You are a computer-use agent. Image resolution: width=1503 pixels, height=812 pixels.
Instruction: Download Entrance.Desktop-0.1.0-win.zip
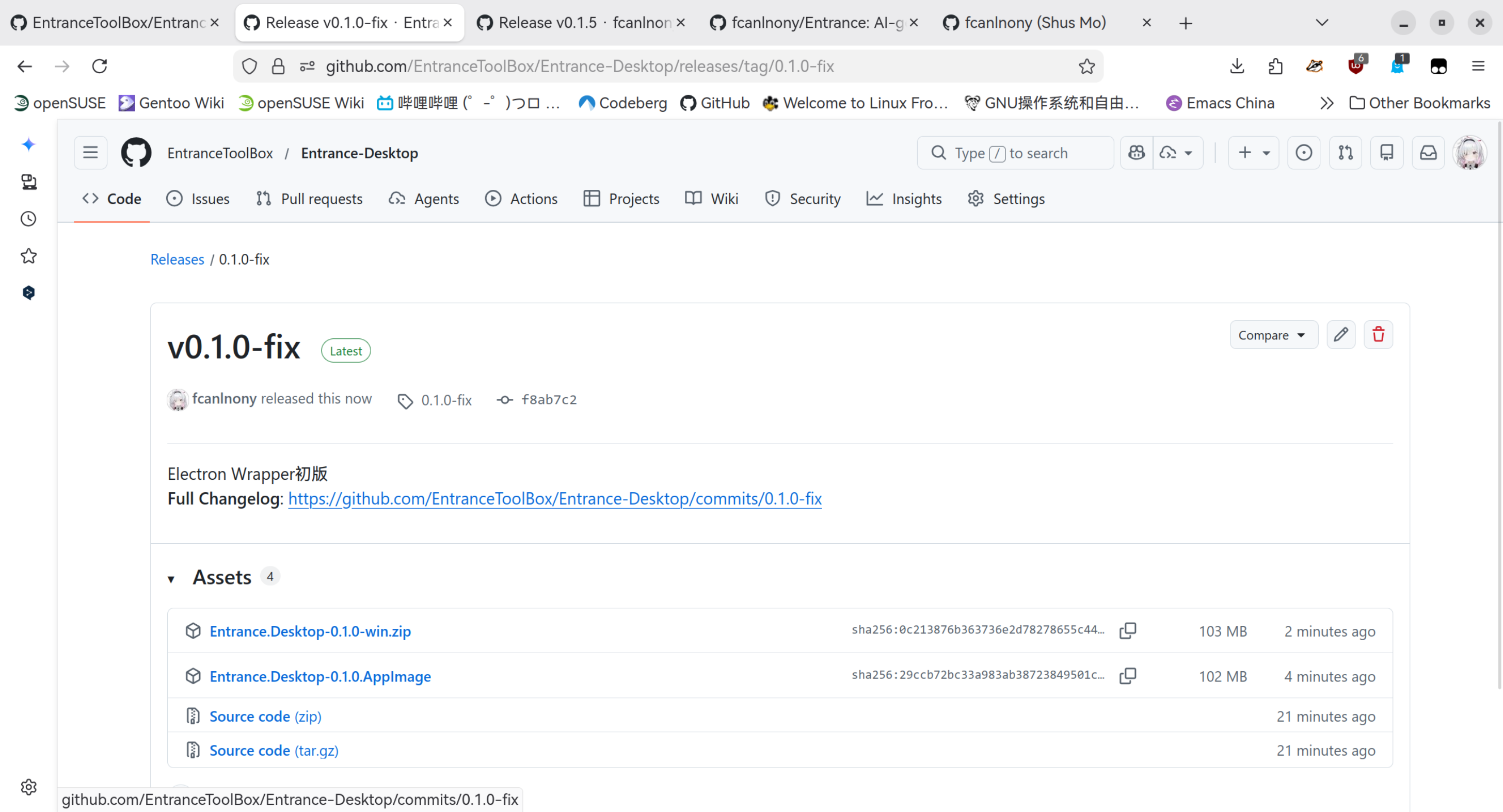(310, 631)
